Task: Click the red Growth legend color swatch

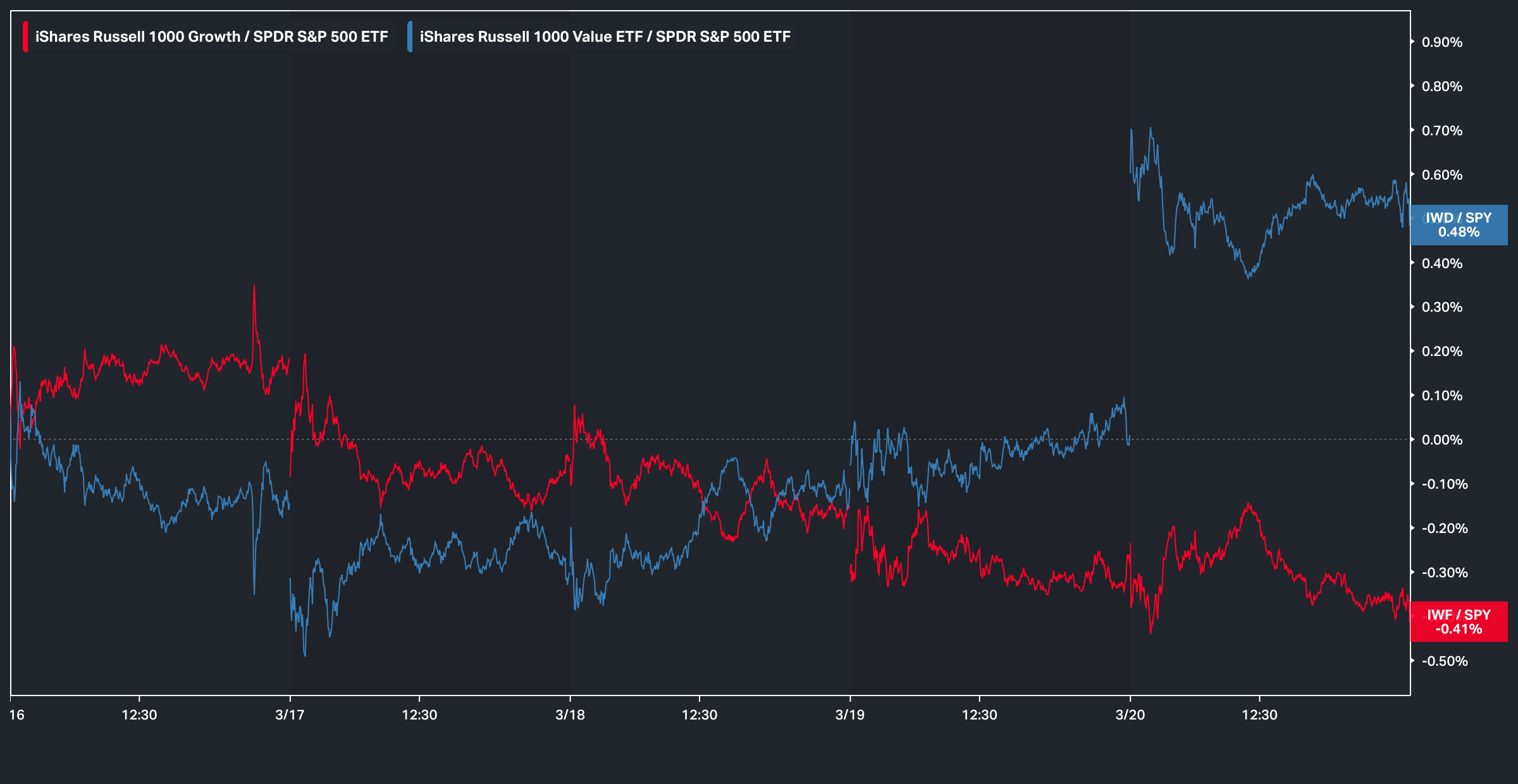Action: (25, 37)
